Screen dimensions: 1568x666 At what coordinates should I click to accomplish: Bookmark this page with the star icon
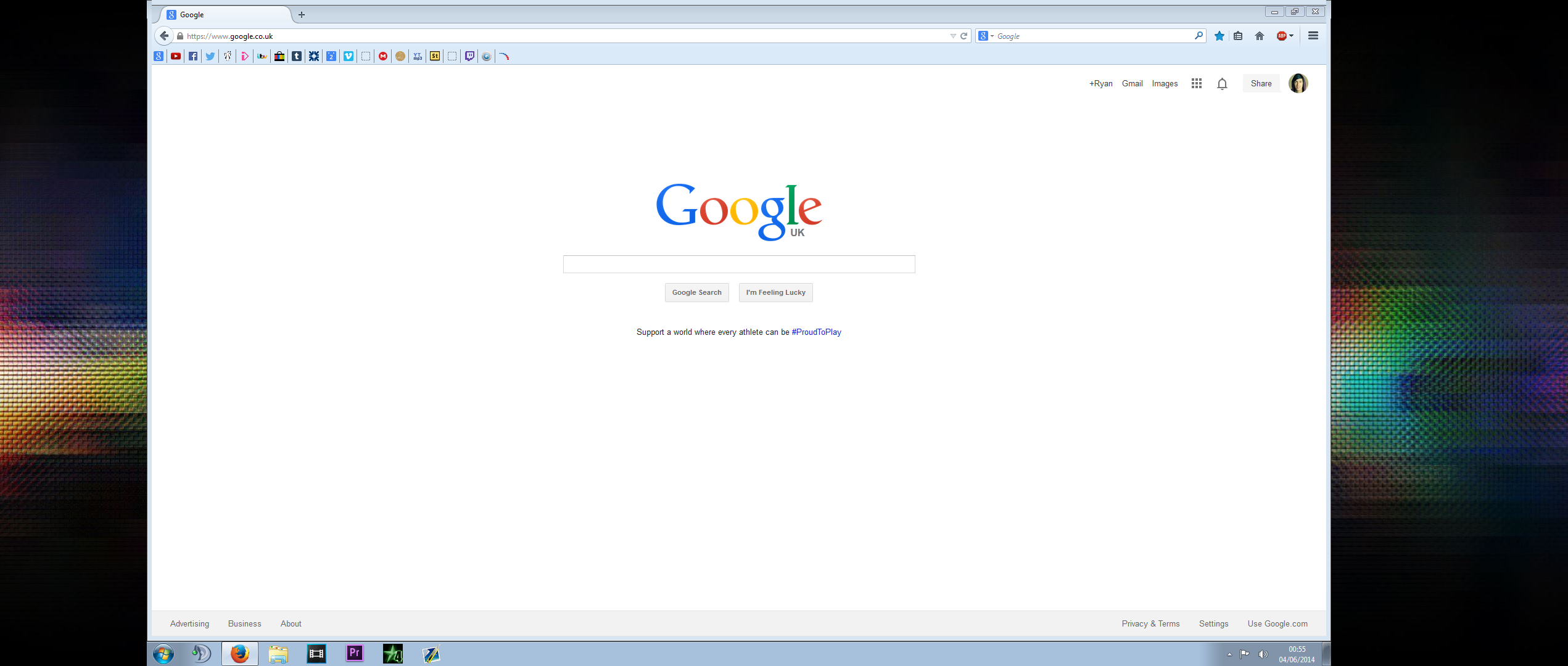click(1219, 36)
